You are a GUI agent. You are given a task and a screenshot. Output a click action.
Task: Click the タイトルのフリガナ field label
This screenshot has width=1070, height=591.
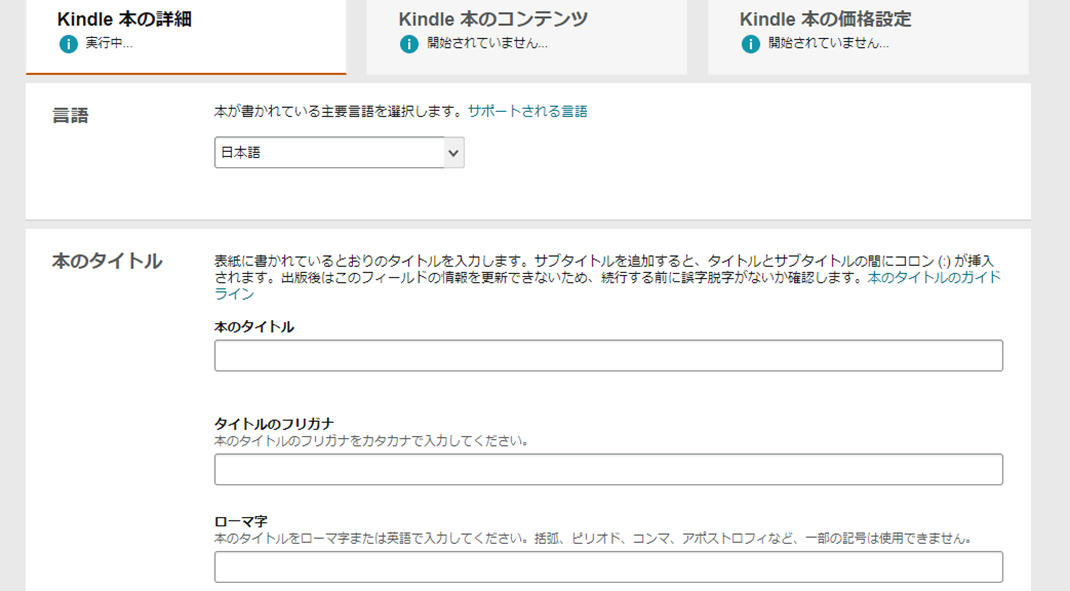tap(274, 424)
